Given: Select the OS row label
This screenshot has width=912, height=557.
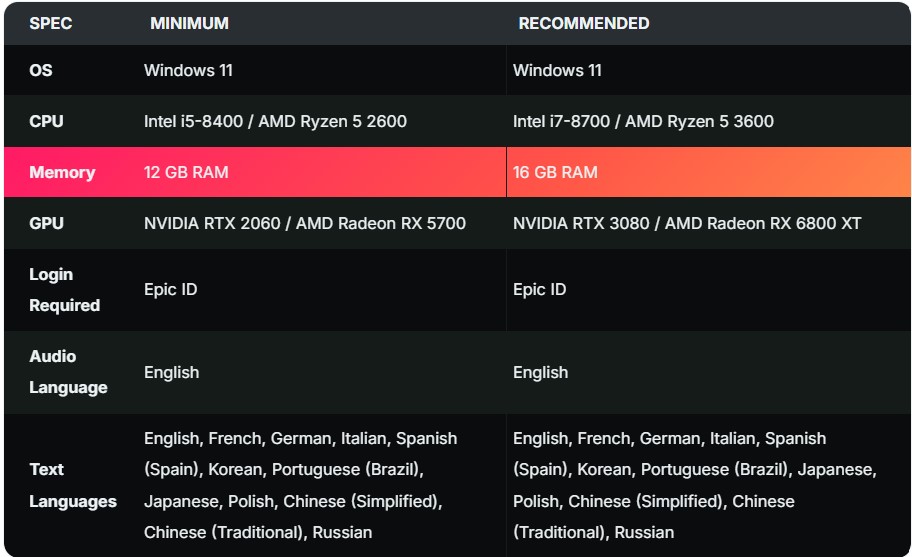Looking at the screenshot, I should click(41, 70).
